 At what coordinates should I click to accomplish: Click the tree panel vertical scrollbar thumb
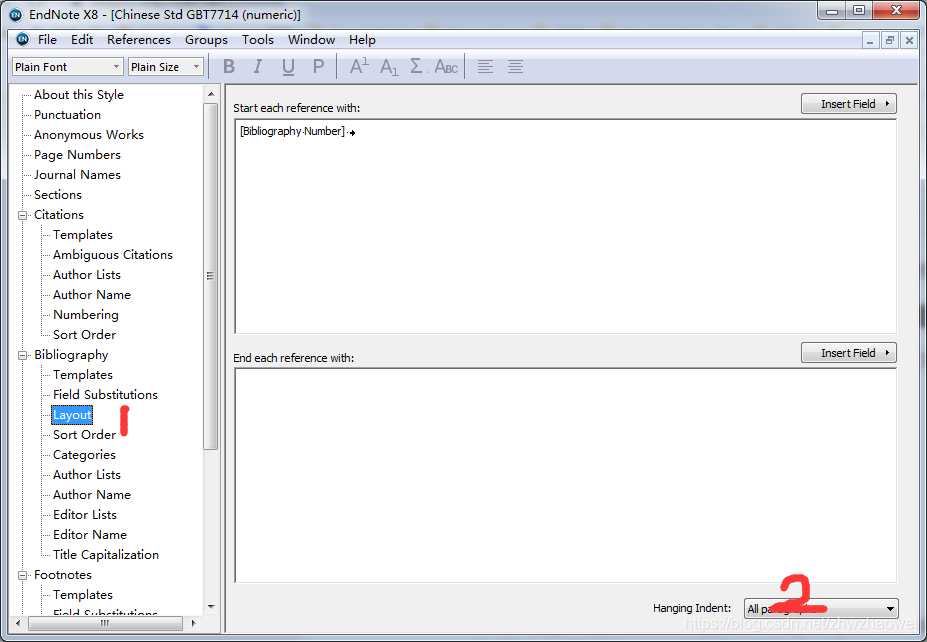(210, 276)
